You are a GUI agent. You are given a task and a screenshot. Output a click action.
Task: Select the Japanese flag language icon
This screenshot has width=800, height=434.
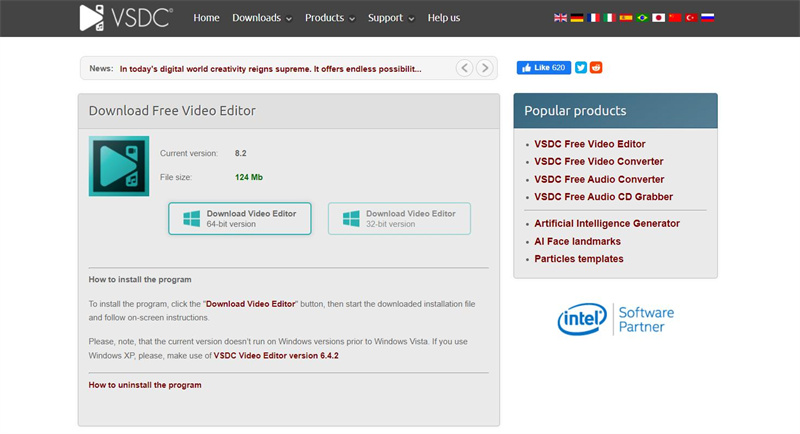659,18
